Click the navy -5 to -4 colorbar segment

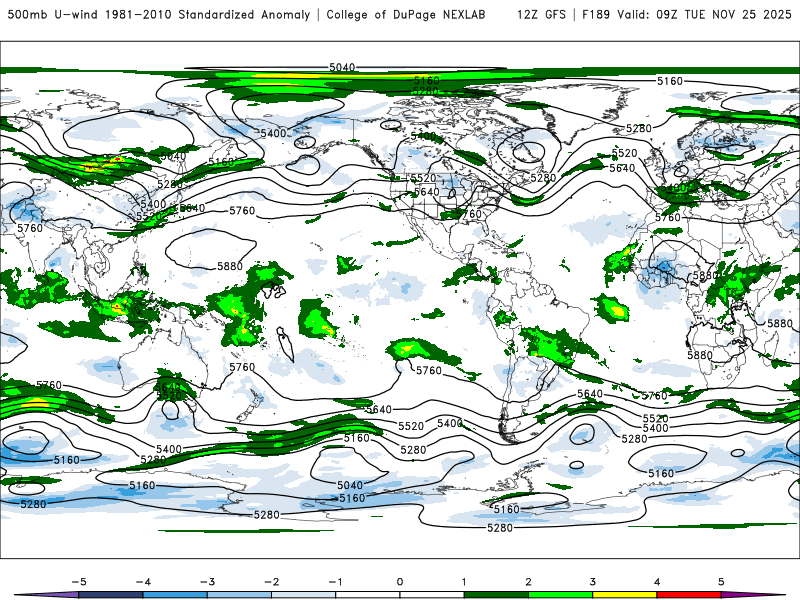tap(111, 595)
